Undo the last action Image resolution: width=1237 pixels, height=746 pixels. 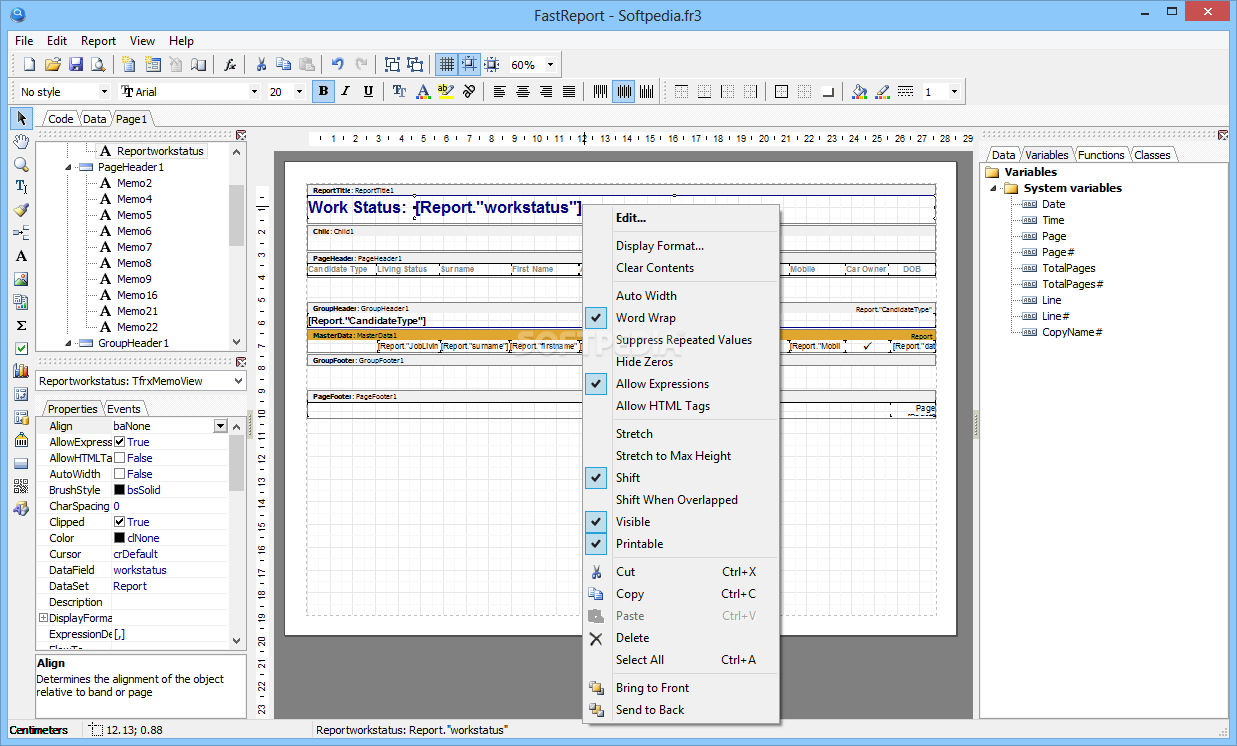pyautogui.click(x=338, y=65)
